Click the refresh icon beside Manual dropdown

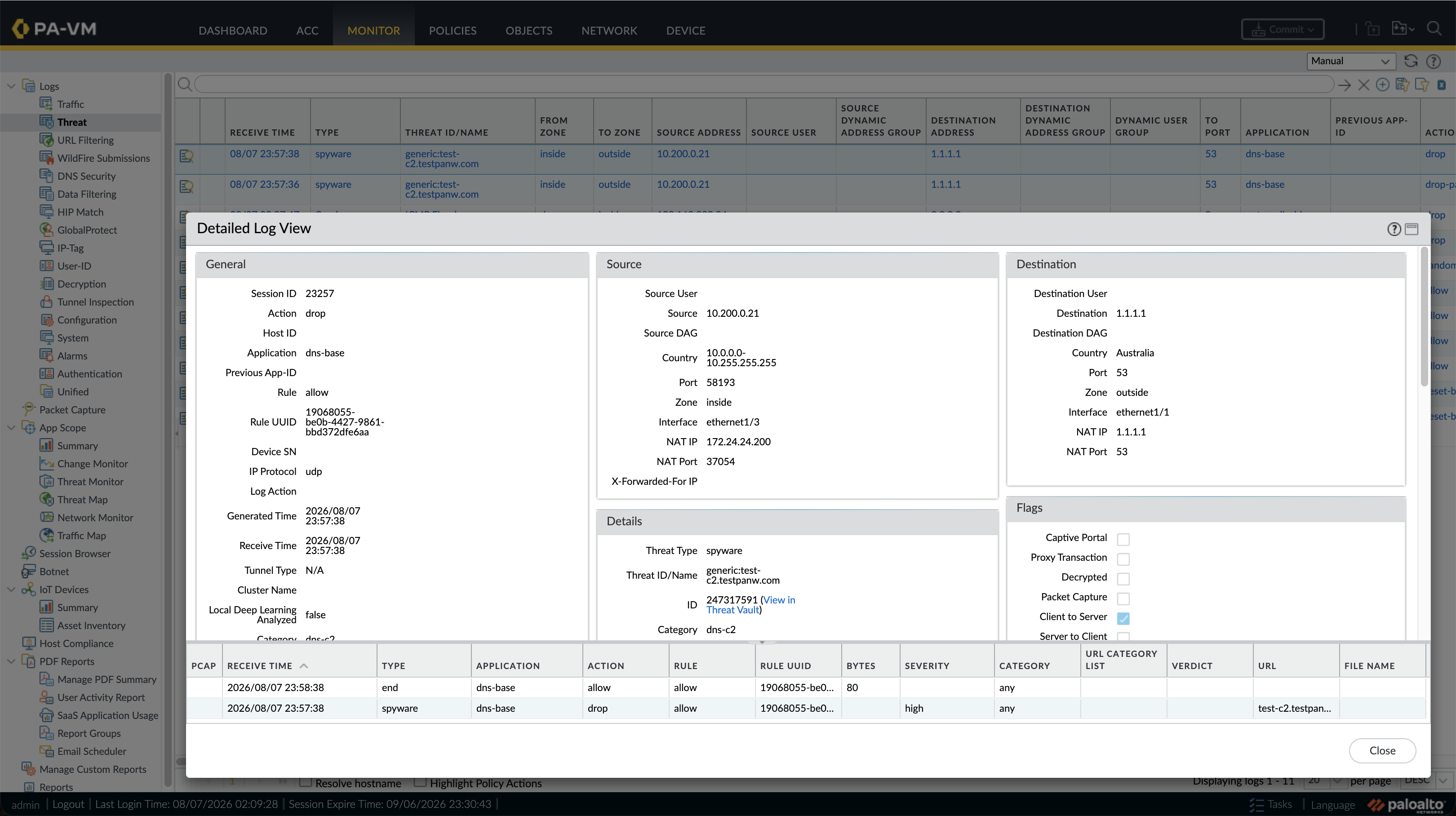1412,61
